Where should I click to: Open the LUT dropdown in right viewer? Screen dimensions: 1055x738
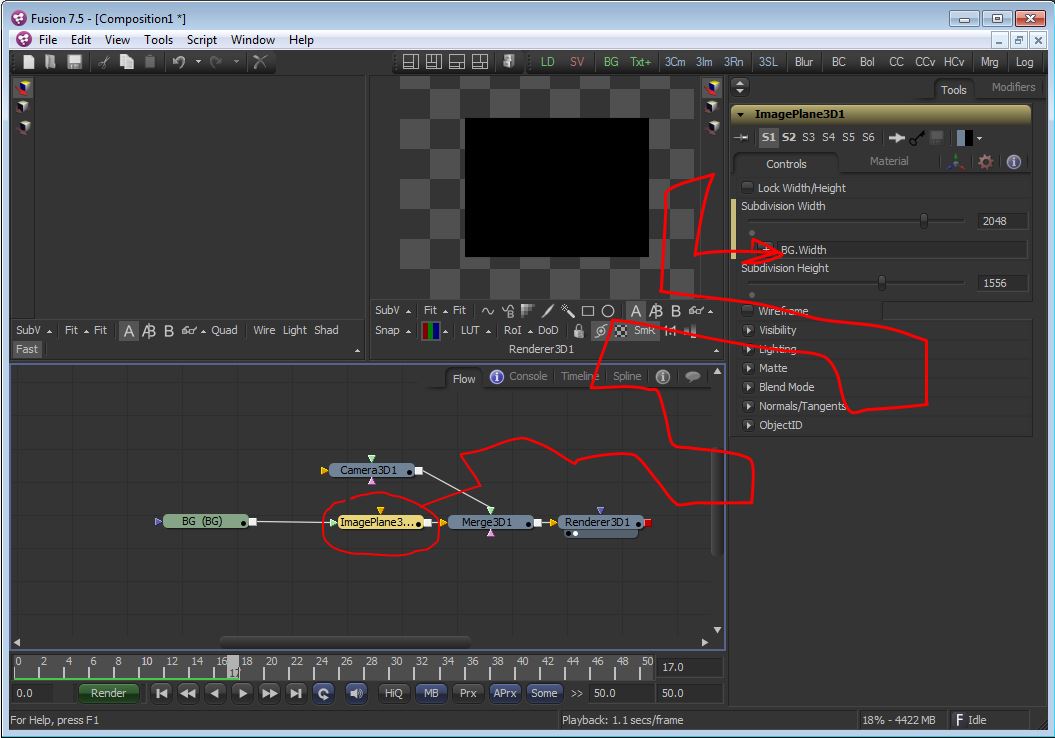coord(475,330)
